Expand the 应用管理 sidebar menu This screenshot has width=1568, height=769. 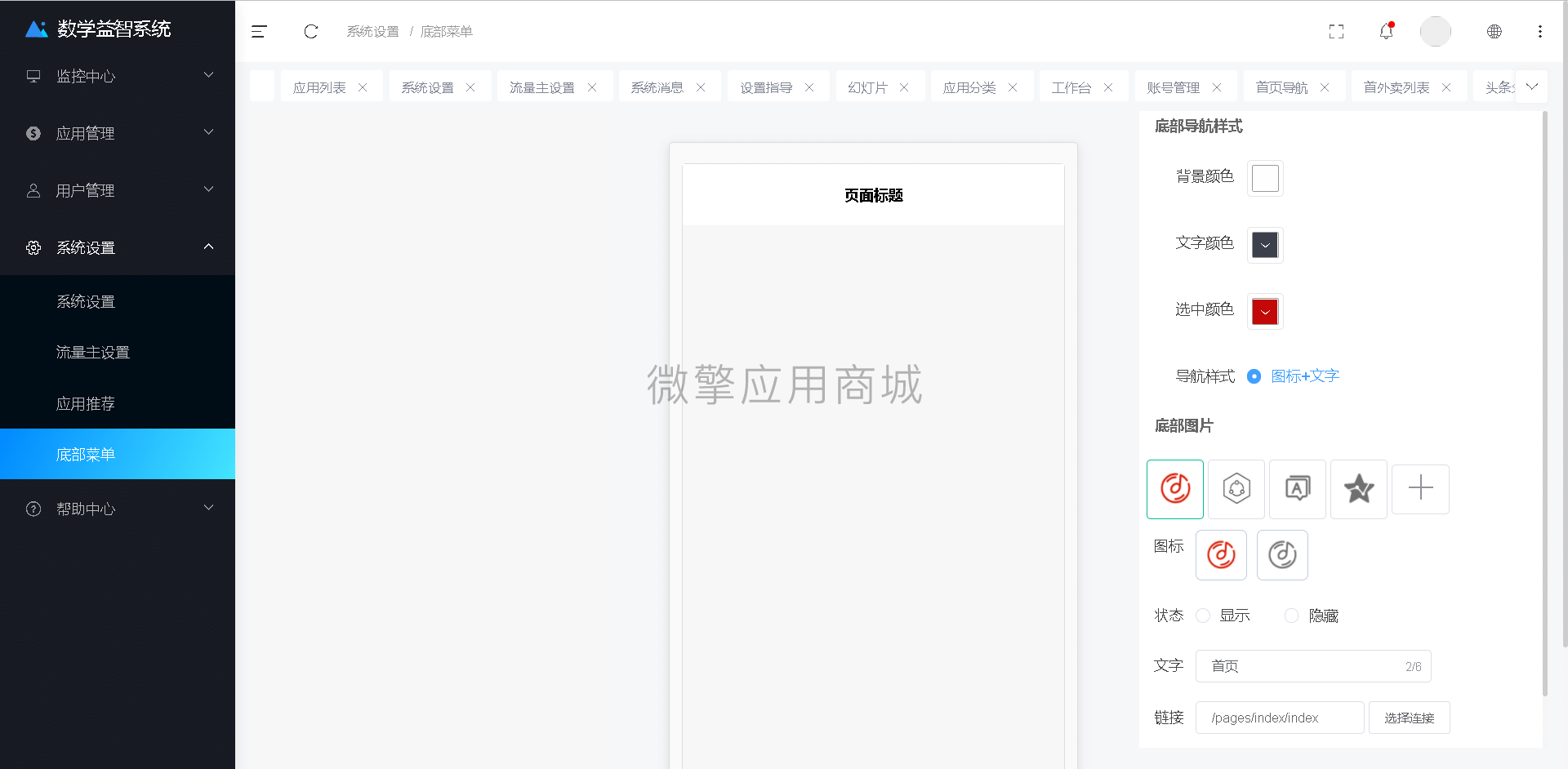tap(118, 133)
